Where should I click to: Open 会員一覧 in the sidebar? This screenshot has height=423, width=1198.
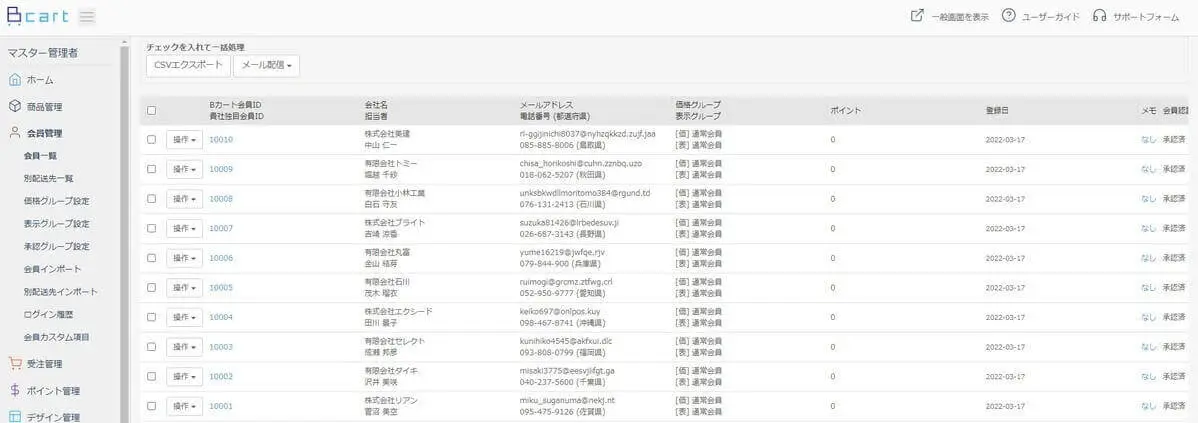tap(40, 156)
